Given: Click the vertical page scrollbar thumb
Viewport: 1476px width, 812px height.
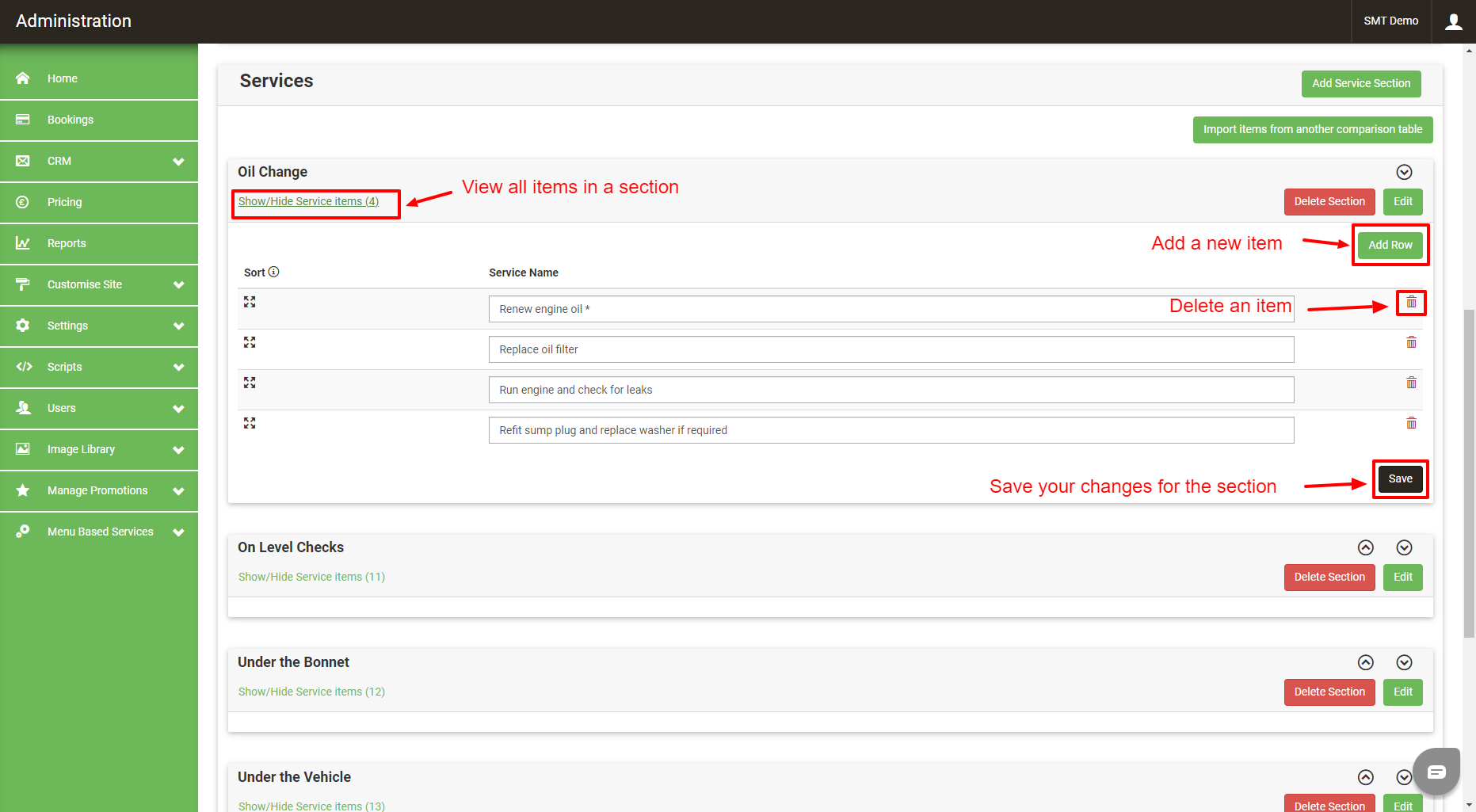Looking at the screenshot, I should point(1470,473).
